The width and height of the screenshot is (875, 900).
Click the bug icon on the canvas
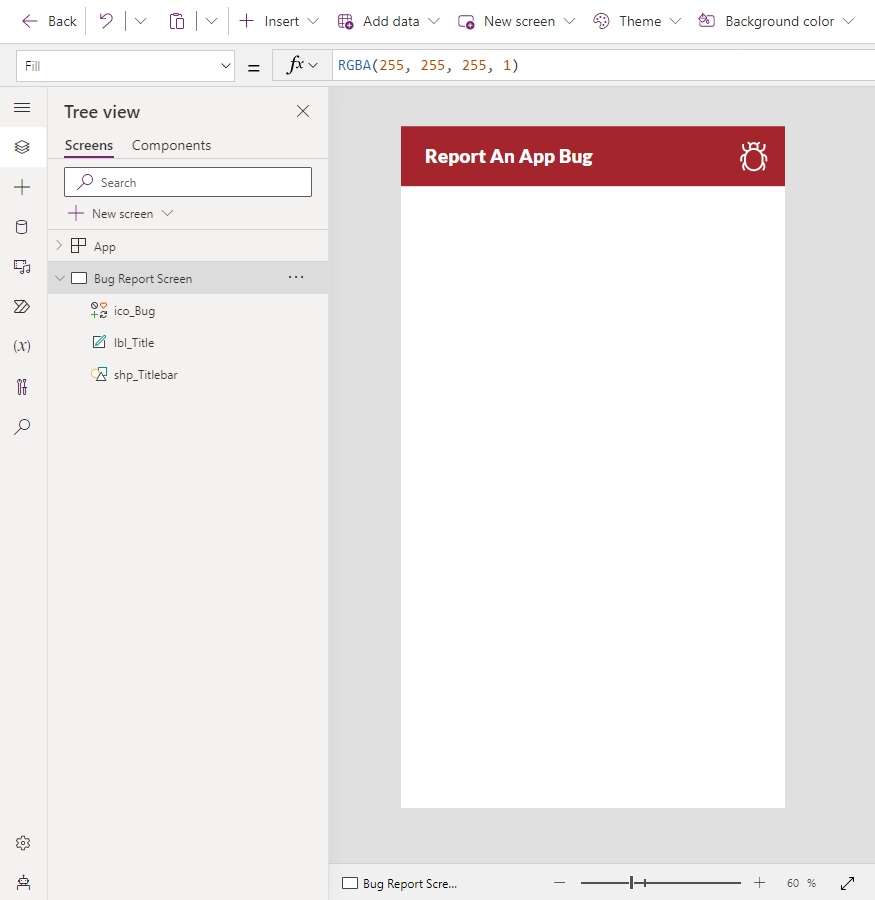753,157
